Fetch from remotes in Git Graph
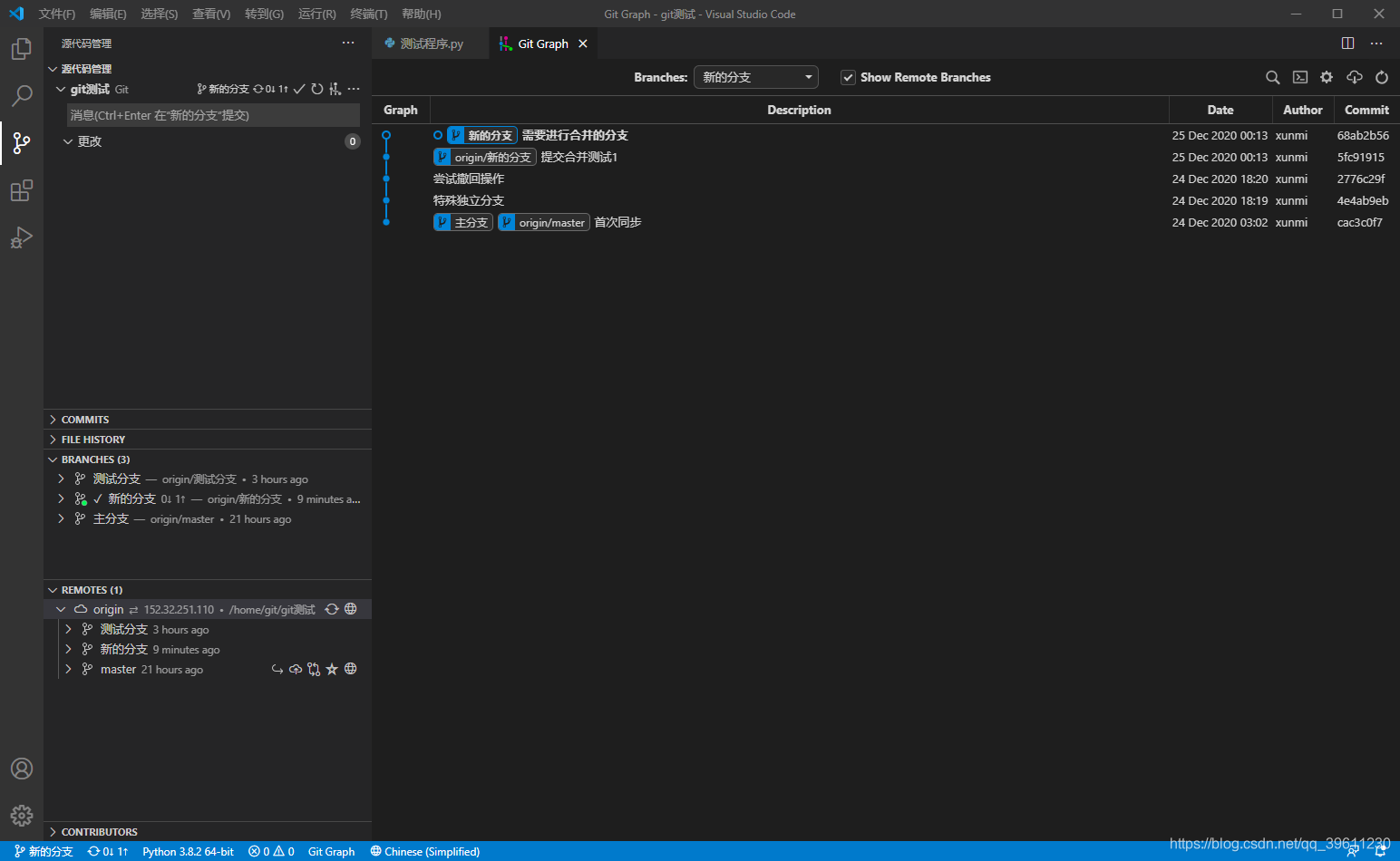 click(1355, 77)
